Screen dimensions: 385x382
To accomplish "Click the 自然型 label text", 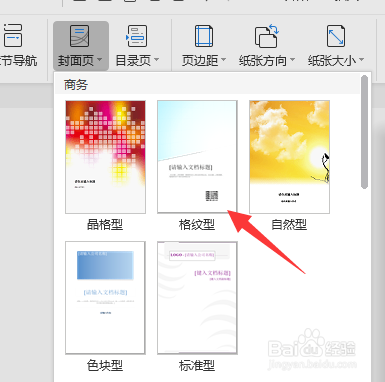I will 289,225.
